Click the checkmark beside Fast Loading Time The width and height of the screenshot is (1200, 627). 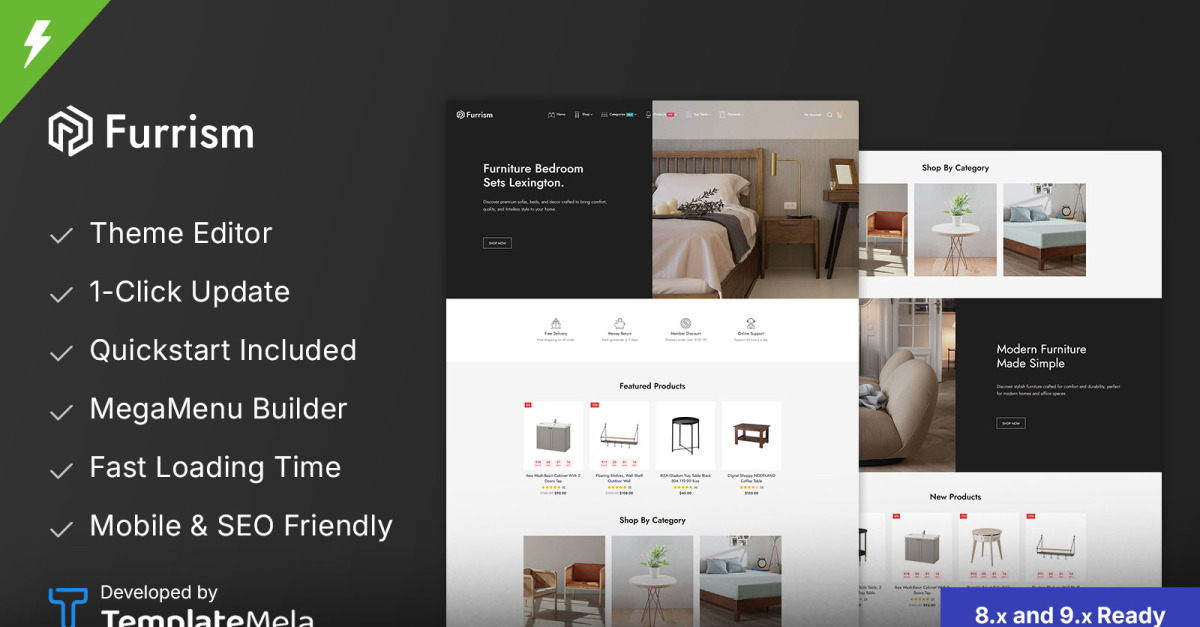point(61,470)
